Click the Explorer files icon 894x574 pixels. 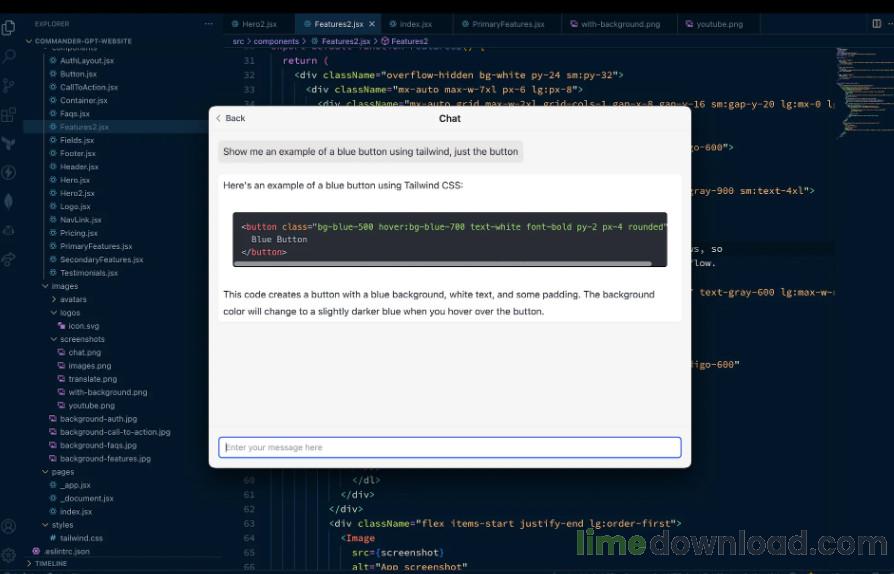pos(9,27)
